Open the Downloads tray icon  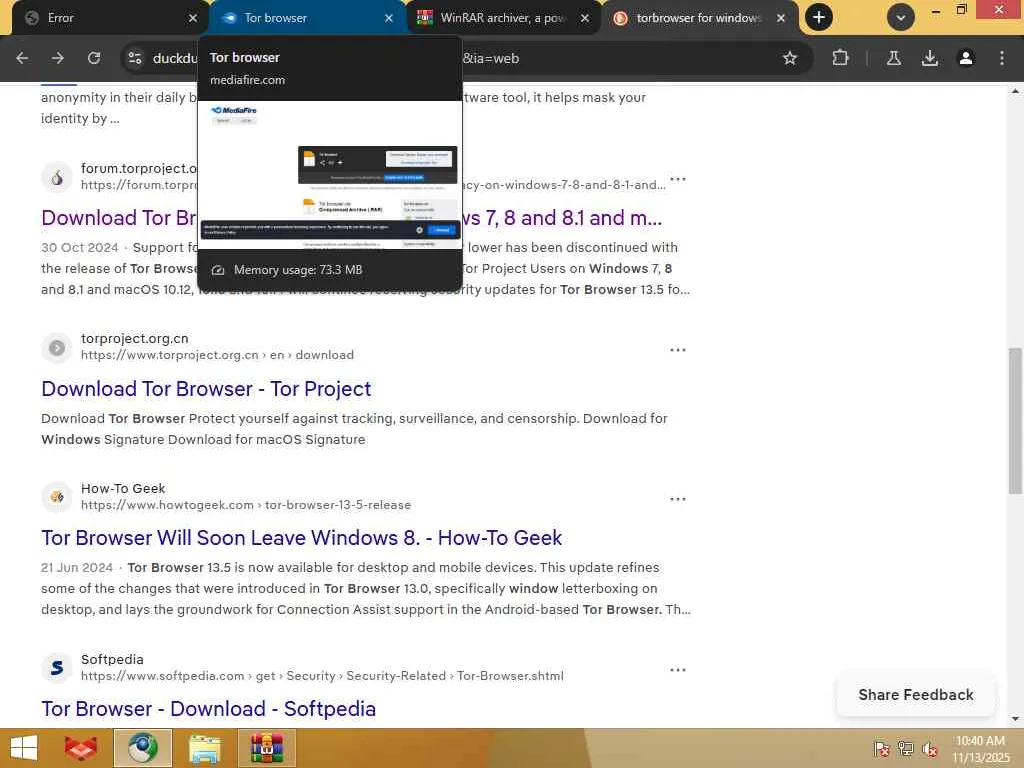click(x=930, y=58)
